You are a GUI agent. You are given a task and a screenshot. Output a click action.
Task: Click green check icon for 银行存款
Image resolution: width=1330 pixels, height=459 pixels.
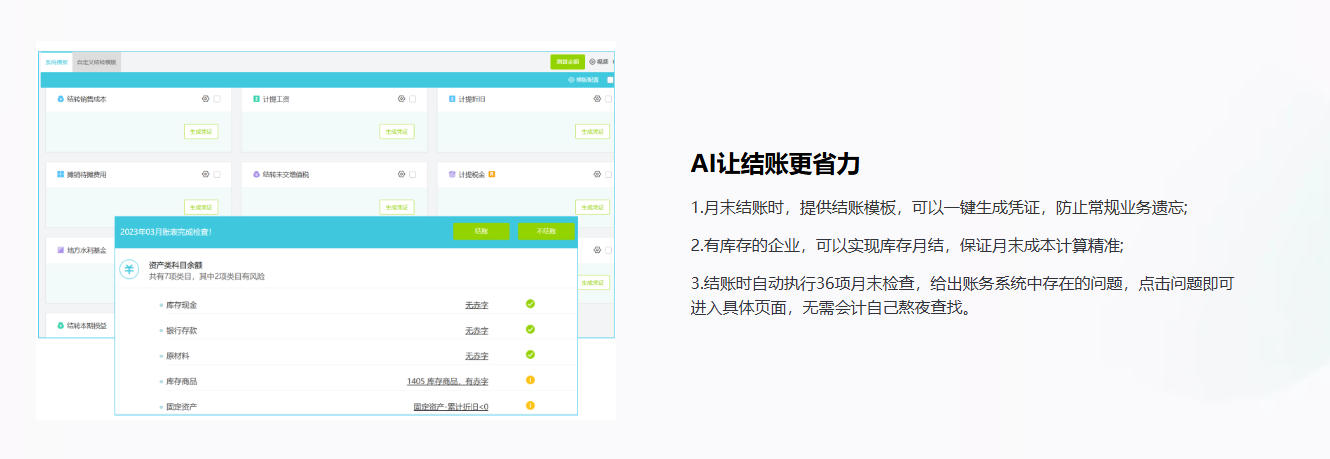pos(530,329)
